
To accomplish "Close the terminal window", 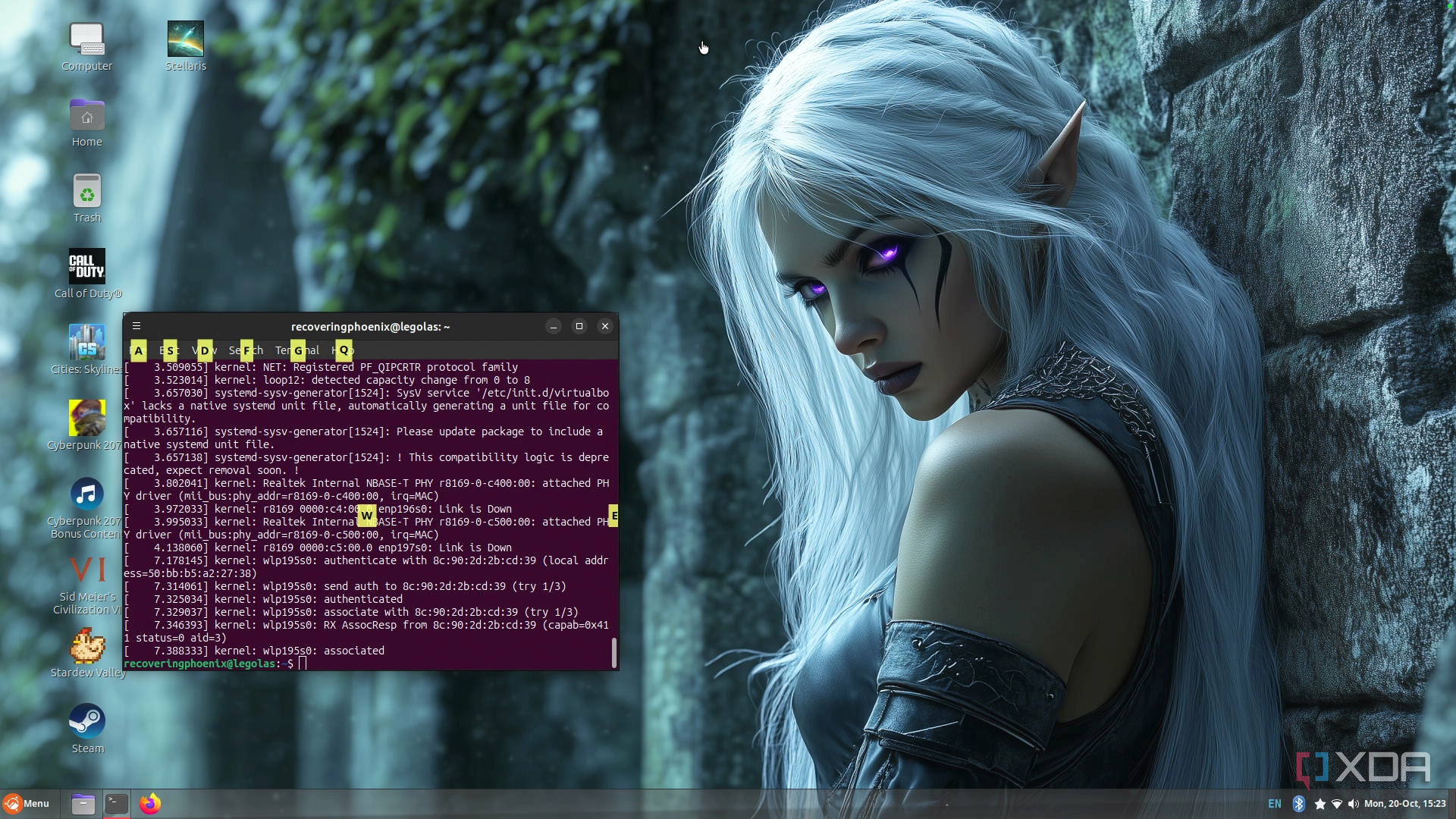I will [605, 326].
